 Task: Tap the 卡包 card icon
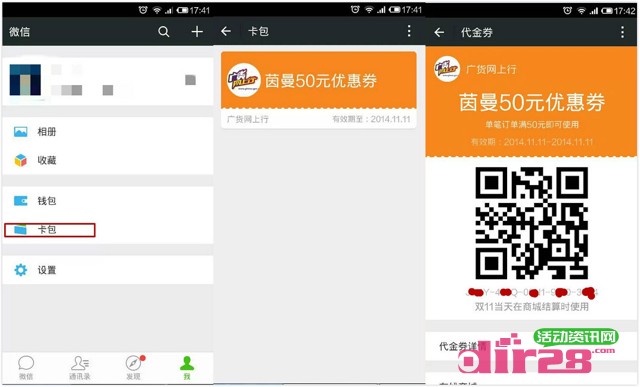pos(20,230)
